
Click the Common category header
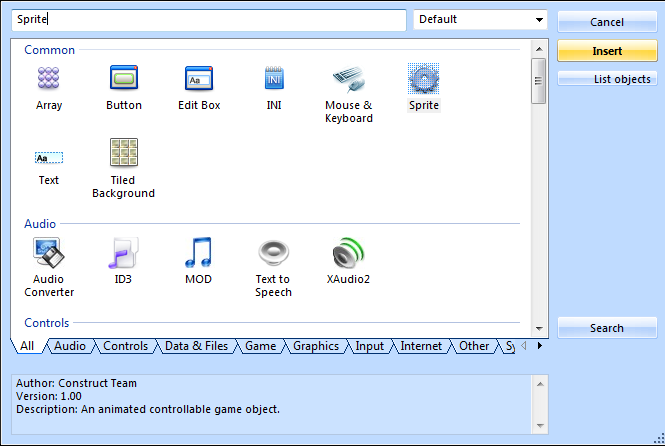click(49, 50)
